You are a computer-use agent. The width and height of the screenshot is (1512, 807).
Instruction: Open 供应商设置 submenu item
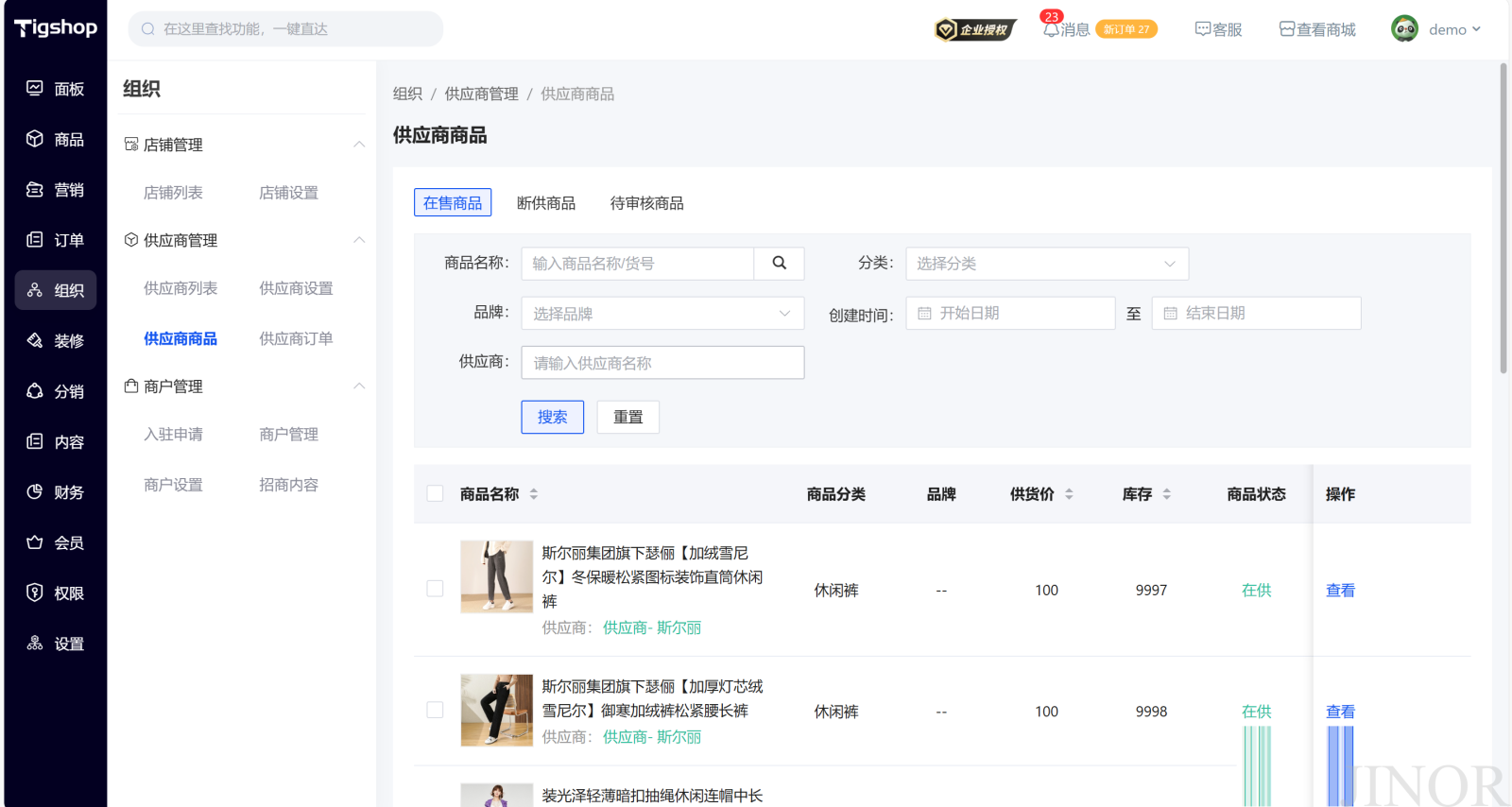pyautogui.click(x=296, y=288)
